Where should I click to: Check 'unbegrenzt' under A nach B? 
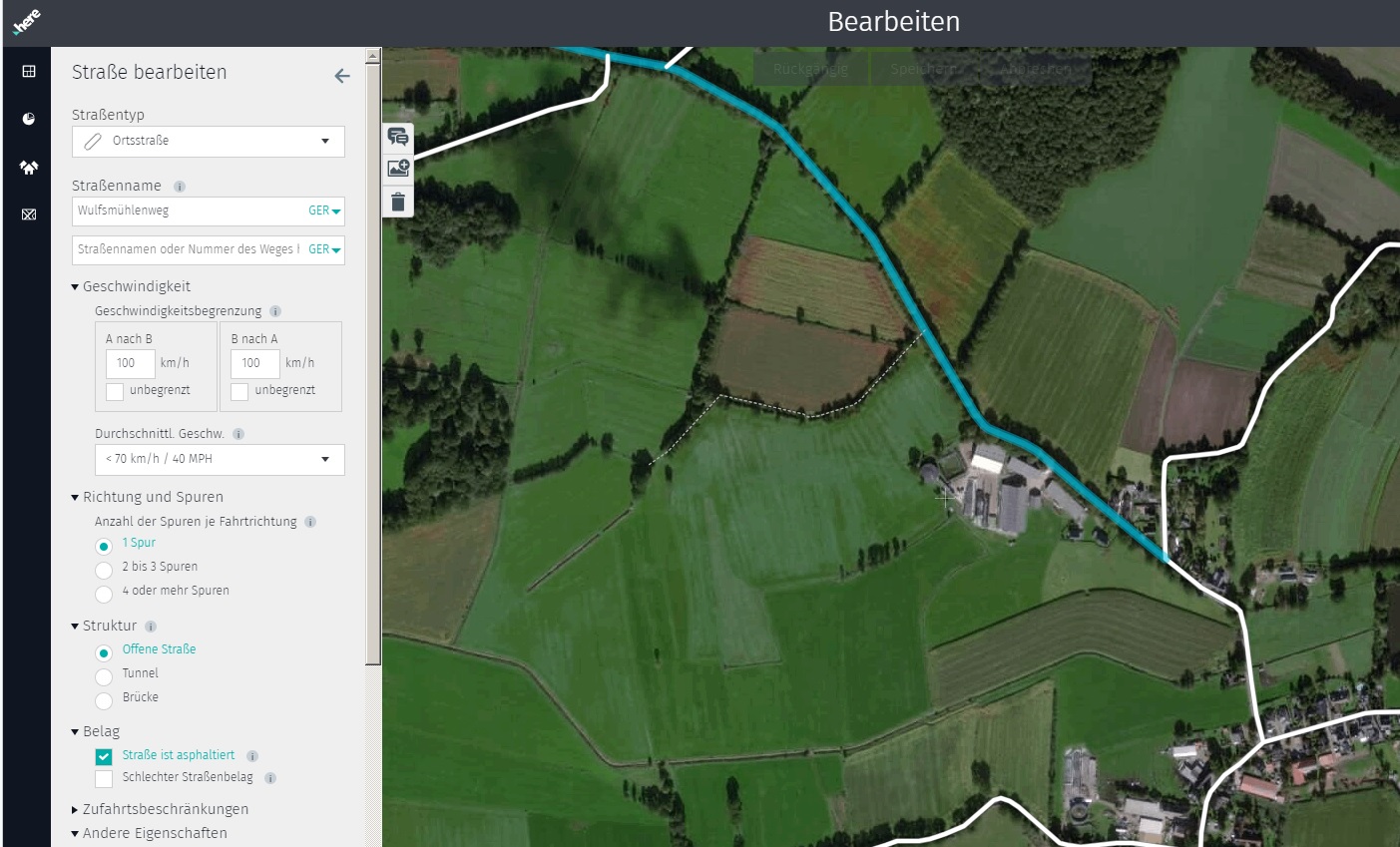[x=115, y=391]
